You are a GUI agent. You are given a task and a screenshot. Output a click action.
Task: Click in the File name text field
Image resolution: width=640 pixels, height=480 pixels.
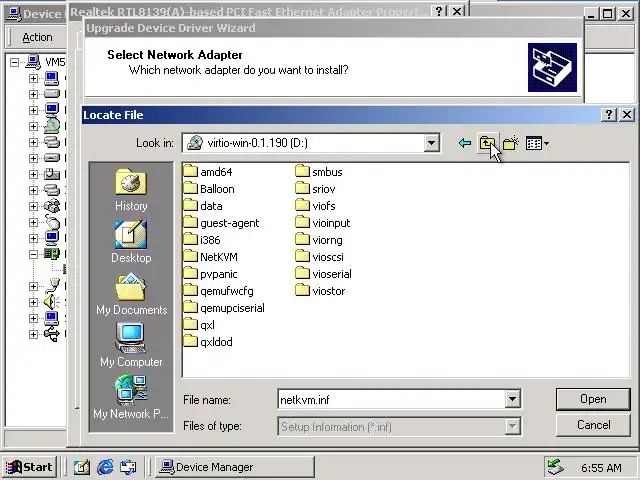(391, 399)
